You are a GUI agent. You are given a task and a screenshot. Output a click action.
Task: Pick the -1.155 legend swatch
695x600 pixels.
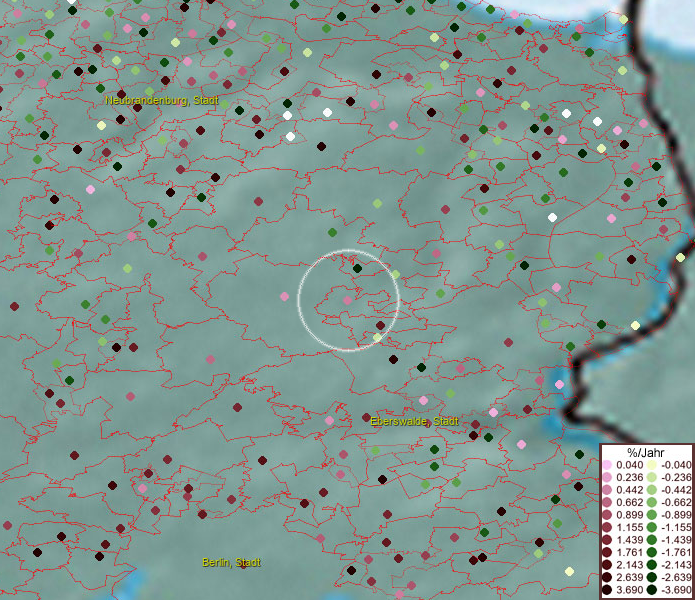click(x=652, y=527)
